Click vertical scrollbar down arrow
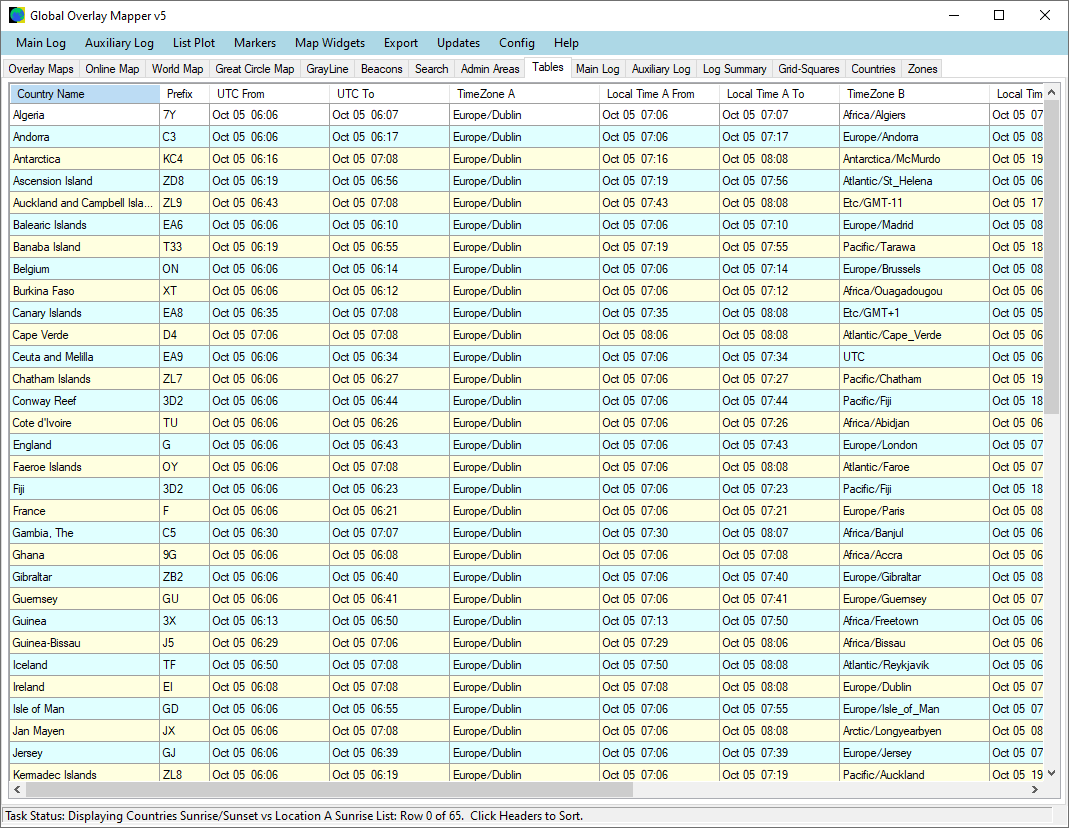This screenshot has height=828, width=1069. pos(1051,773)
